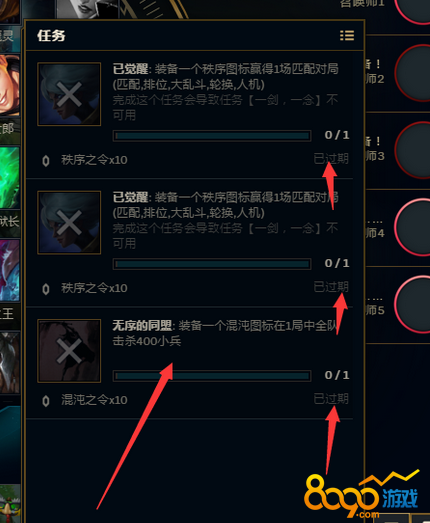Click 无序的同盟 mission progress bar

212,376
